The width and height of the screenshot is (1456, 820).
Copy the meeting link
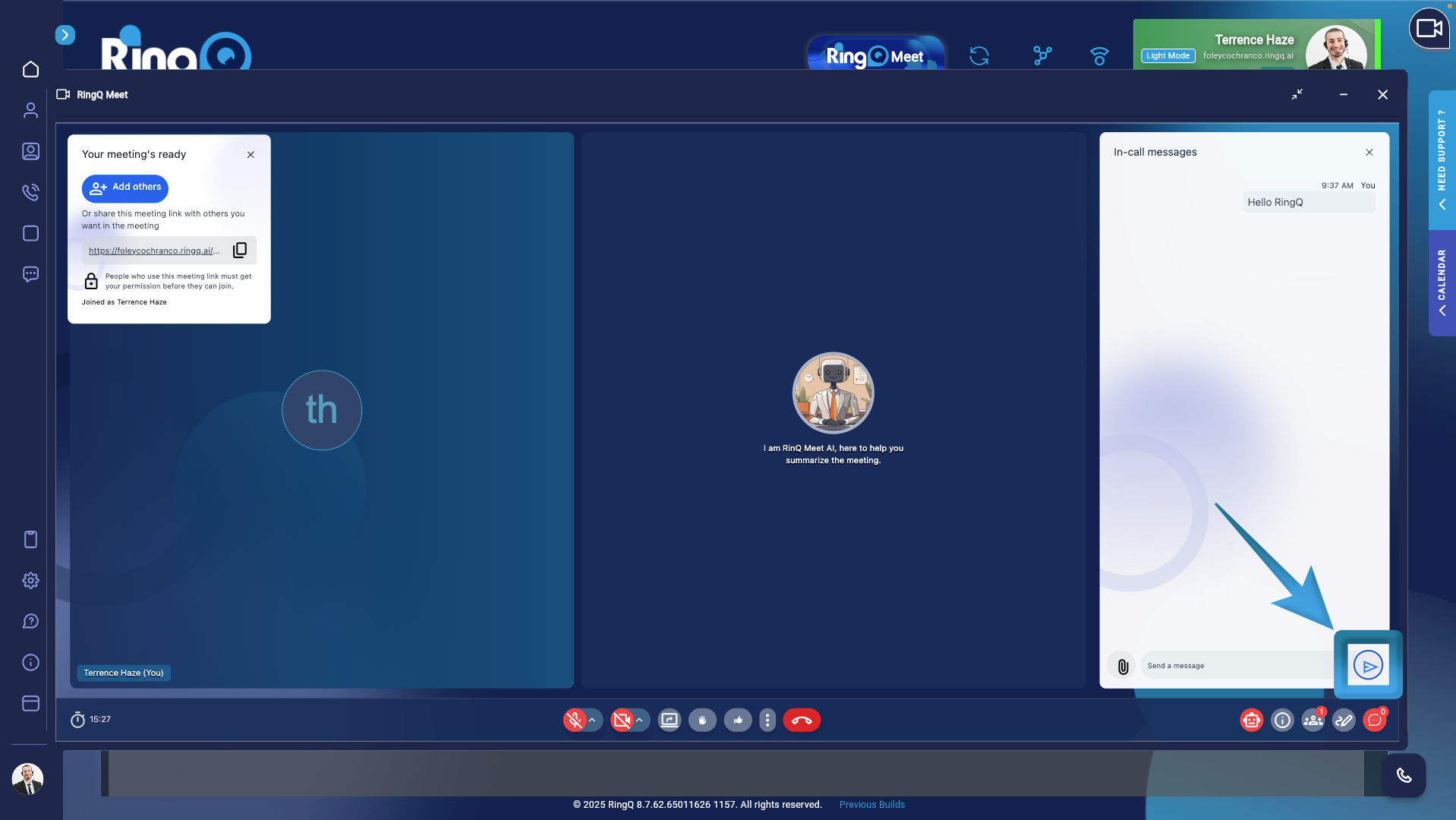(x=240, y=250)
